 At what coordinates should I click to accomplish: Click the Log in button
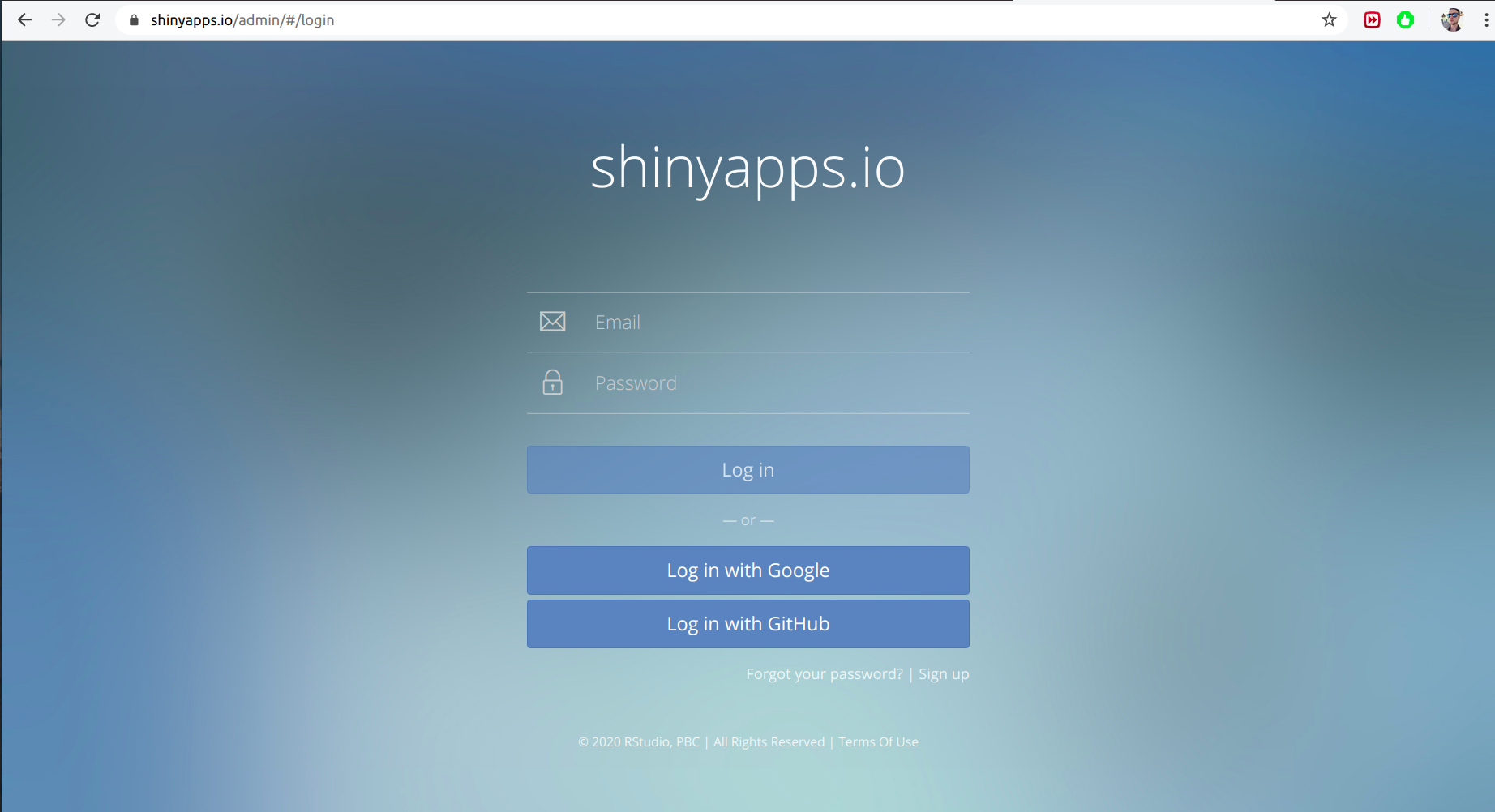(747, 469)
